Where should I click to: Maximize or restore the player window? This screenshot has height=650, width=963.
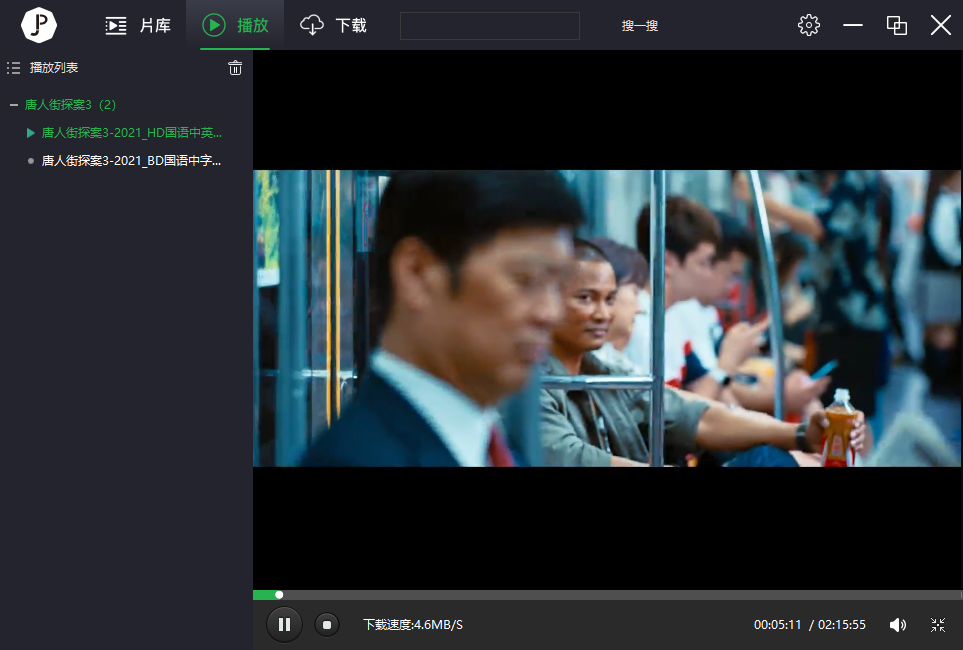click(x=897, y=25)
